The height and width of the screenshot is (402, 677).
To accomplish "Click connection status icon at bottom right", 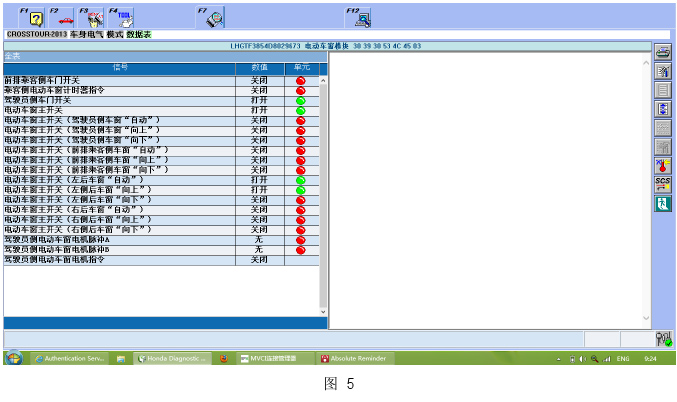I will tap(664, 339).
